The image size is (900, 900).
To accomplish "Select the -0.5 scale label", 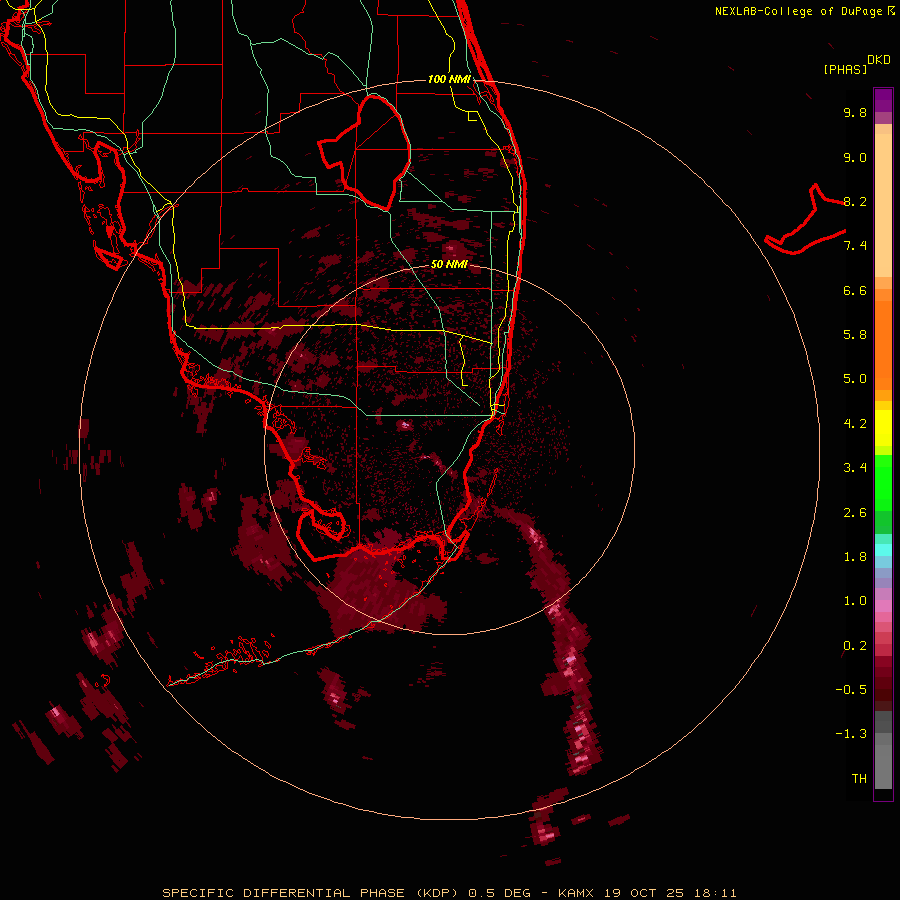I will click(851, 690).
